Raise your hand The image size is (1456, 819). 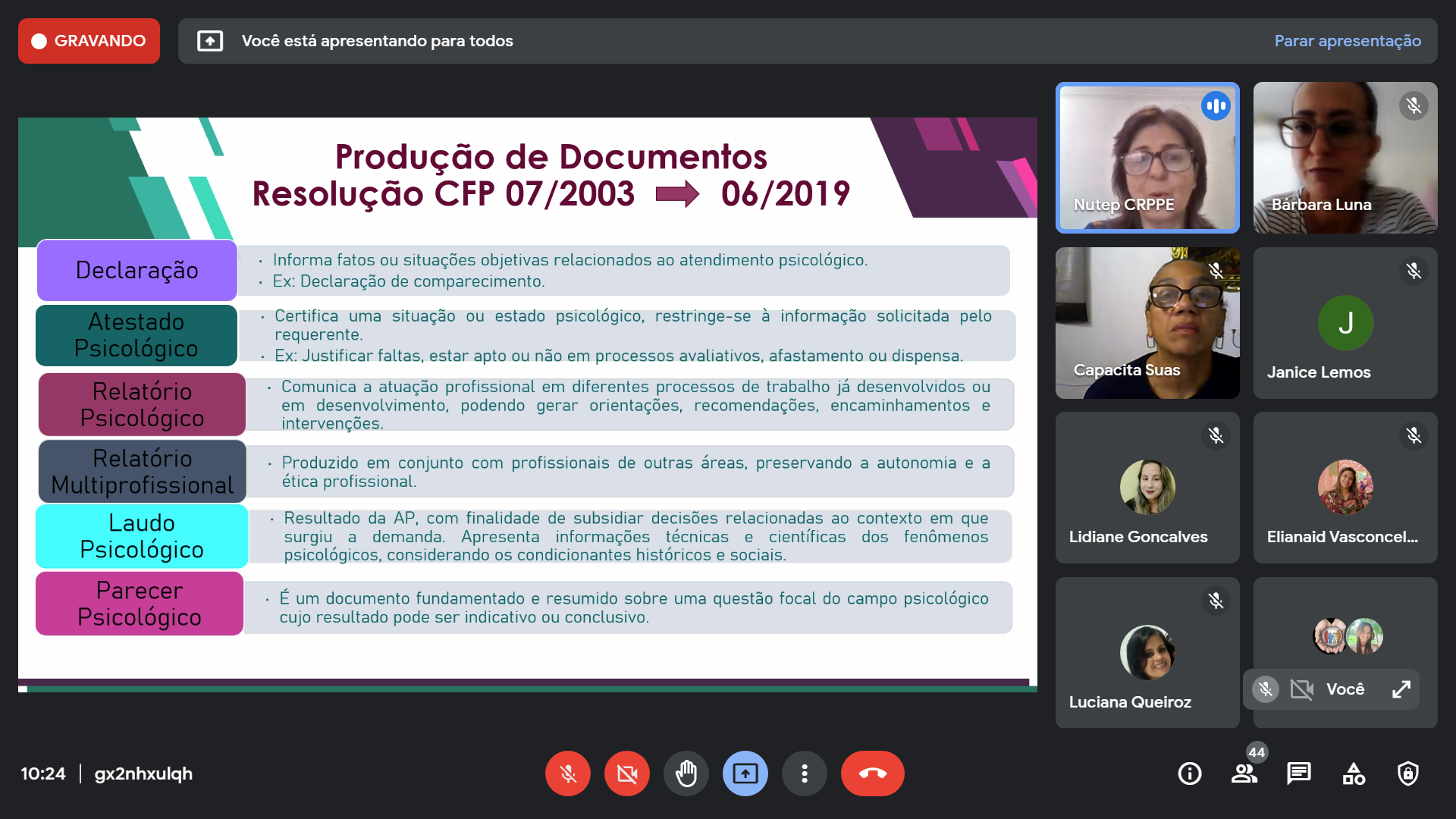(x=686, y=773)
